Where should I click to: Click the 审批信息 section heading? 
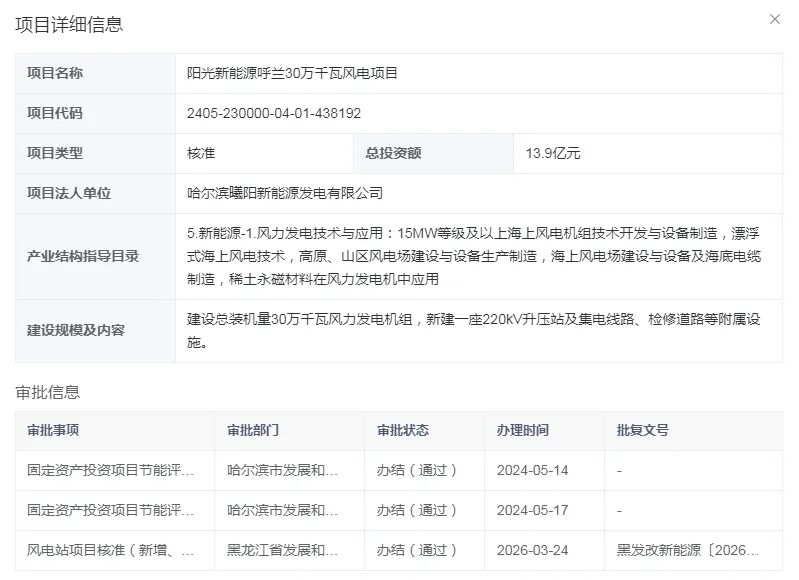point(47,391)
